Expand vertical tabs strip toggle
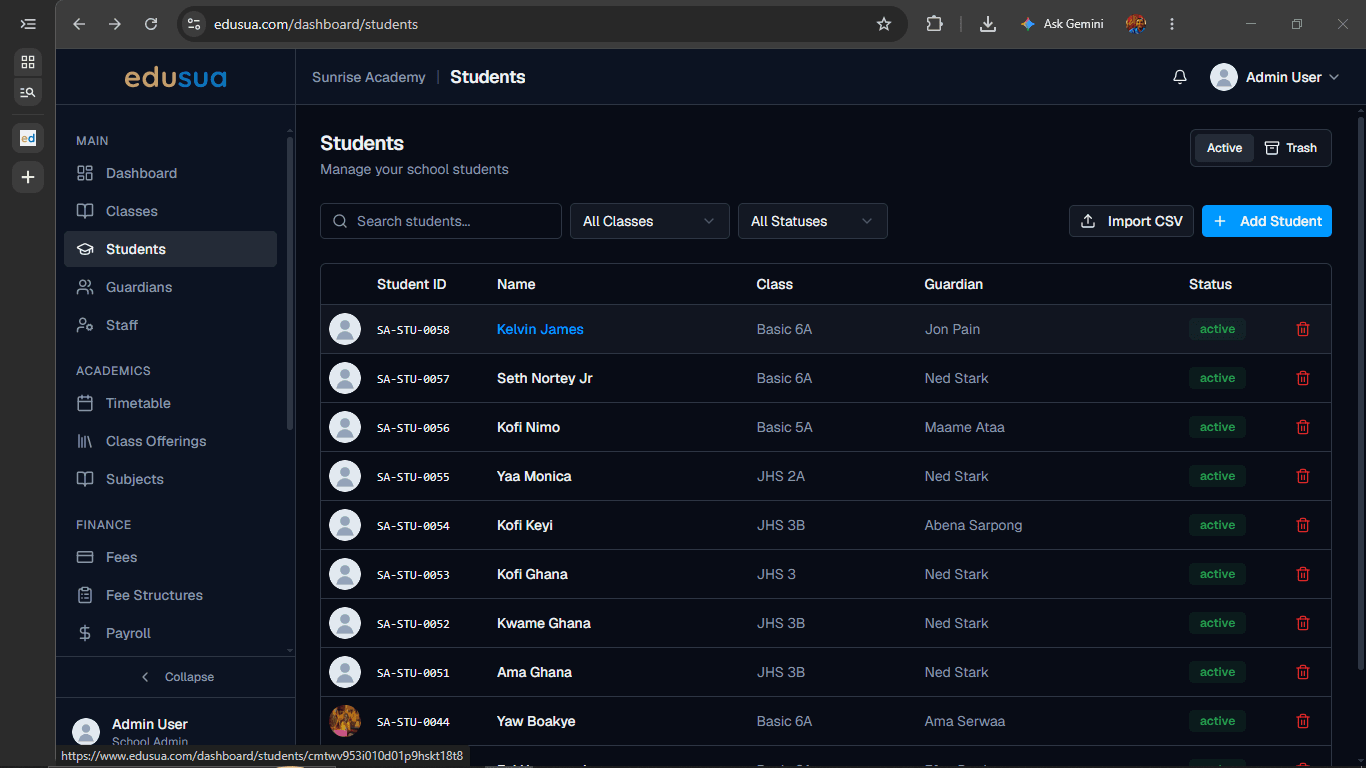The height and width of the screenshot is (768, 1366). [x=28, y=24]
